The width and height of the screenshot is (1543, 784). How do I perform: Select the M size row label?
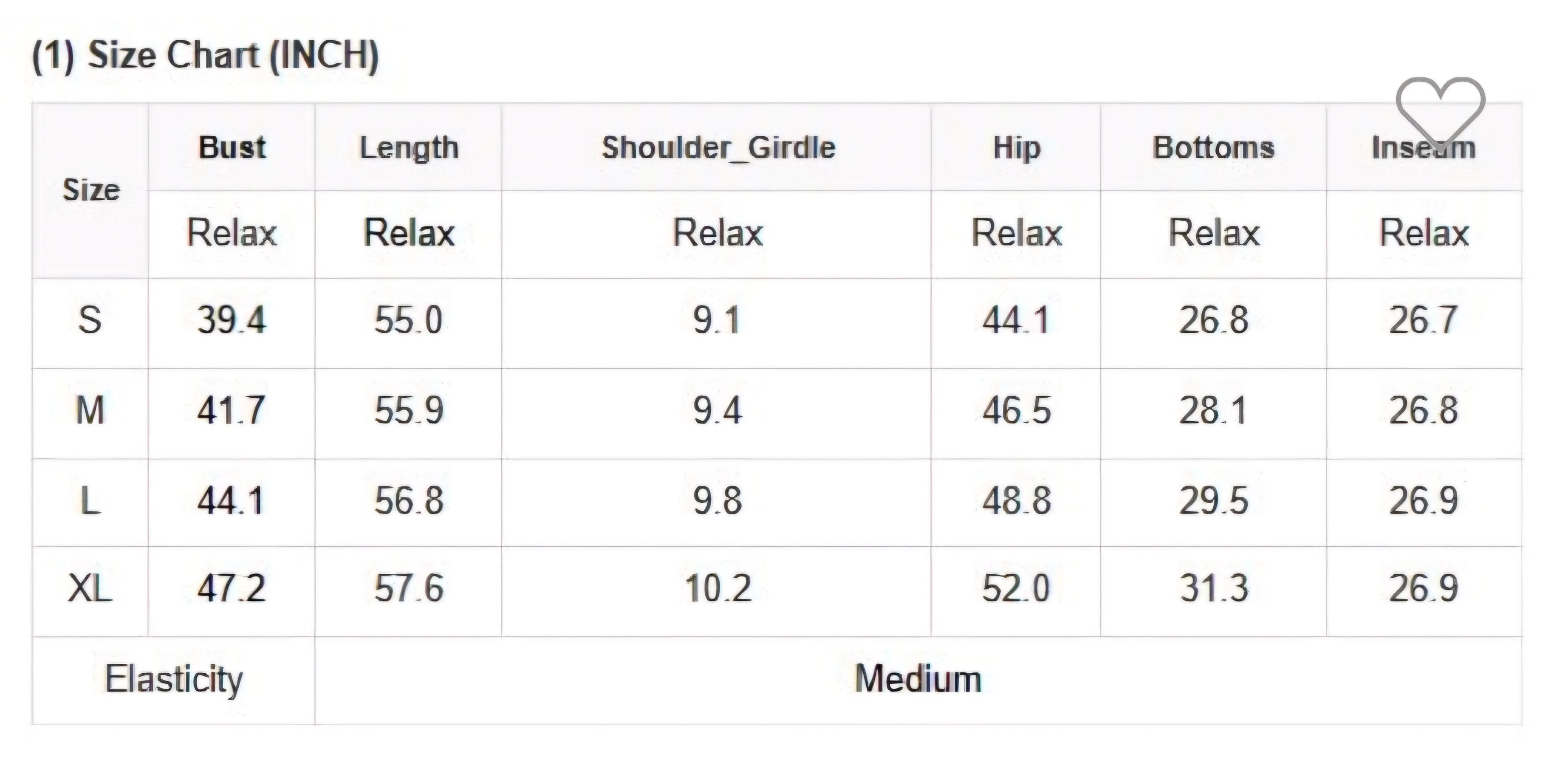[90, 411]
